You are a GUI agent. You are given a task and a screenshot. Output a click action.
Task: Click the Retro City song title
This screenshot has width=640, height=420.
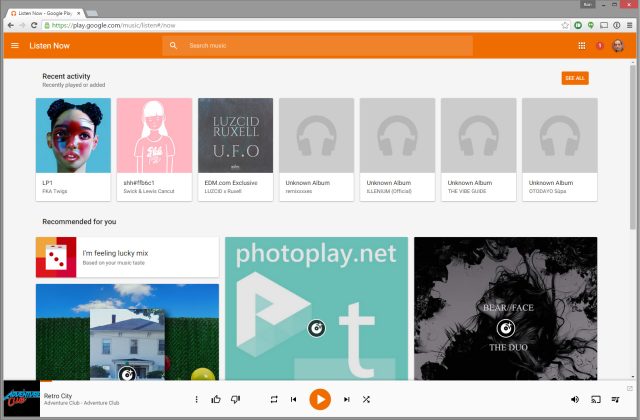[58, 396]
